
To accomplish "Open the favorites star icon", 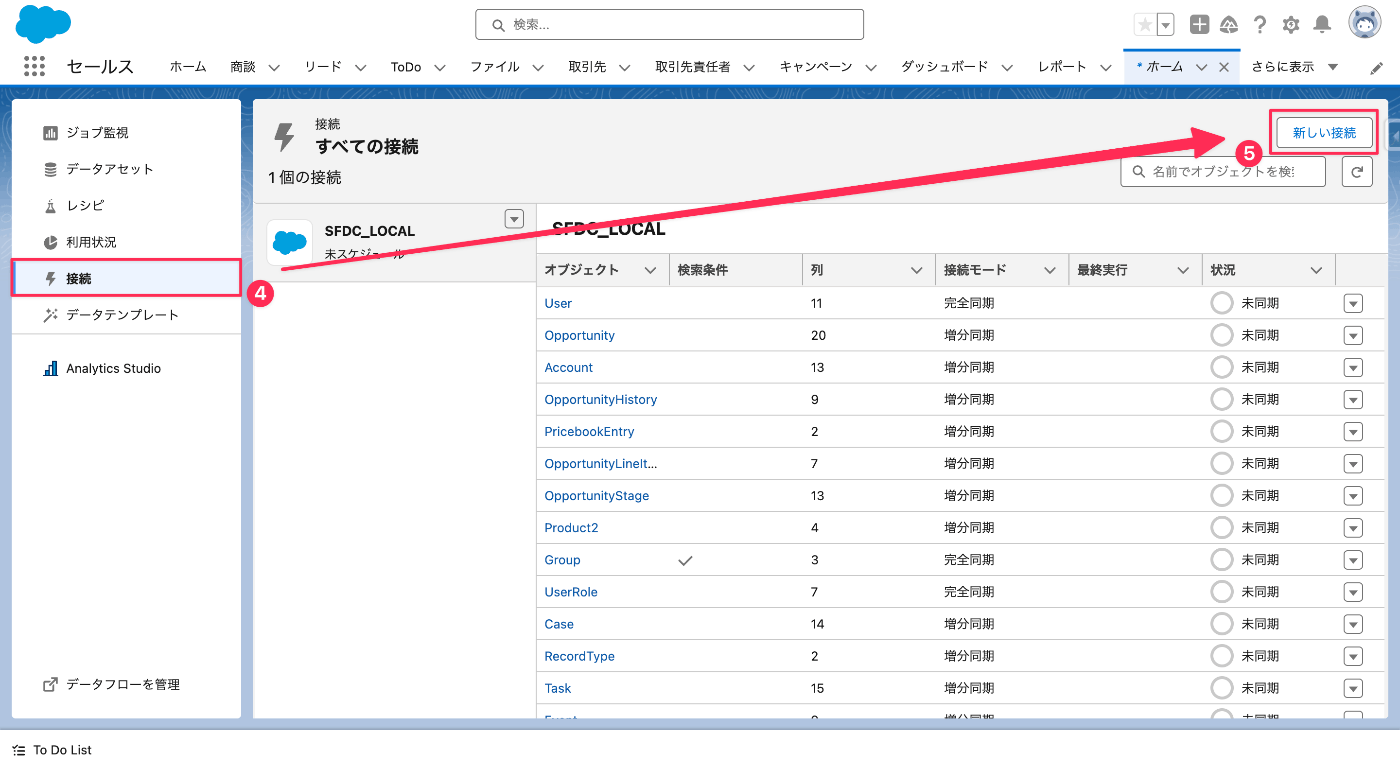I will 1145,25.
